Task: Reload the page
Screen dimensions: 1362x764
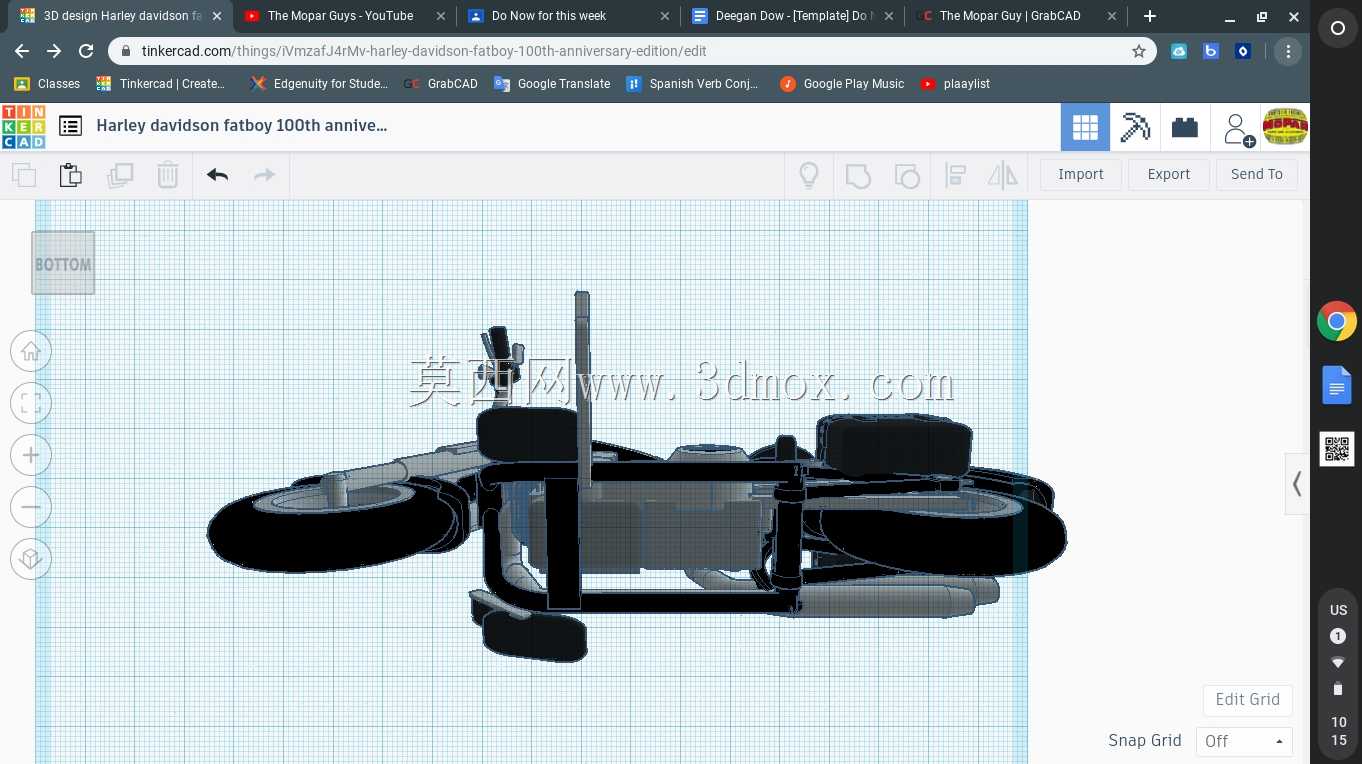Action: [86, 51]
